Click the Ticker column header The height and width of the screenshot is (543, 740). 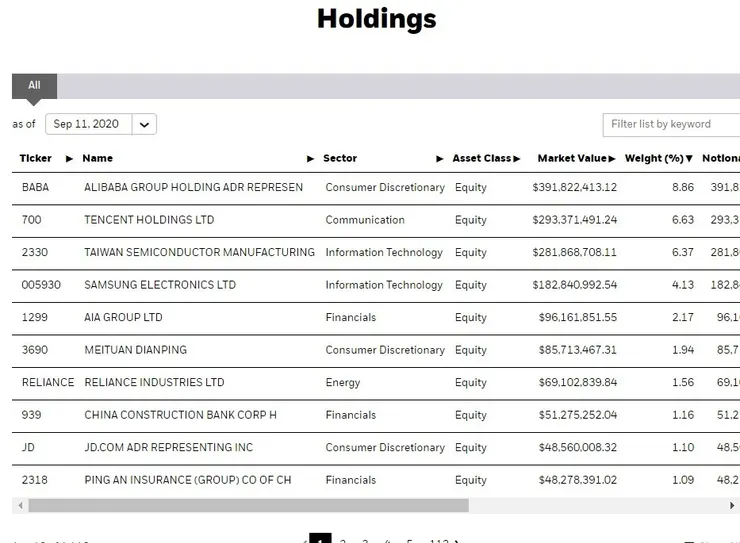(x=36, y=159)
